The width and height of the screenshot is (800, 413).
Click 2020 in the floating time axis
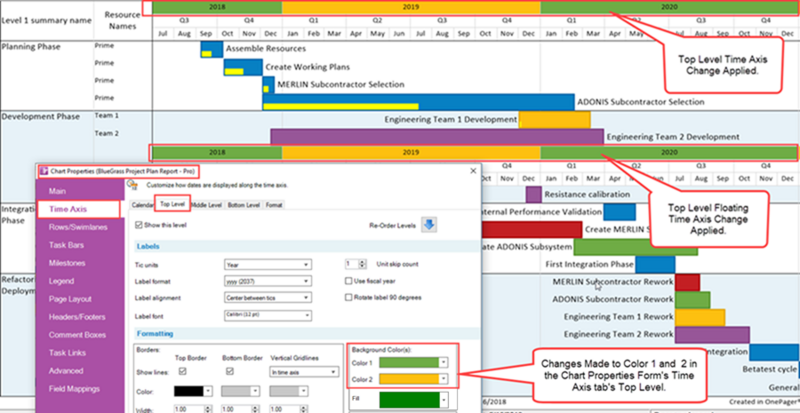(669, 152)
